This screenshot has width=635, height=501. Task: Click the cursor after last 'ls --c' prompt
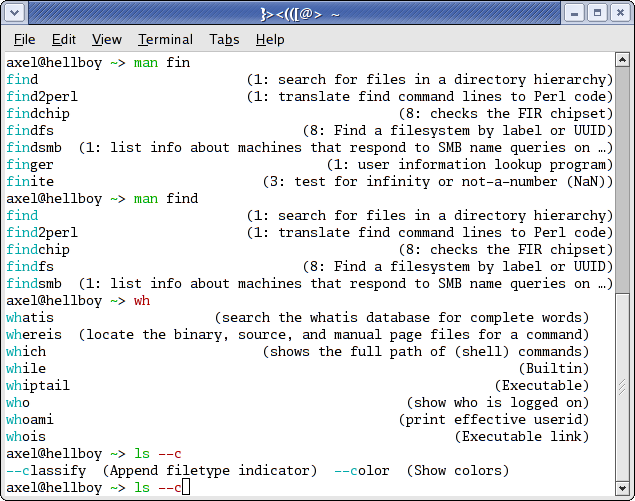tap(185, 487)
